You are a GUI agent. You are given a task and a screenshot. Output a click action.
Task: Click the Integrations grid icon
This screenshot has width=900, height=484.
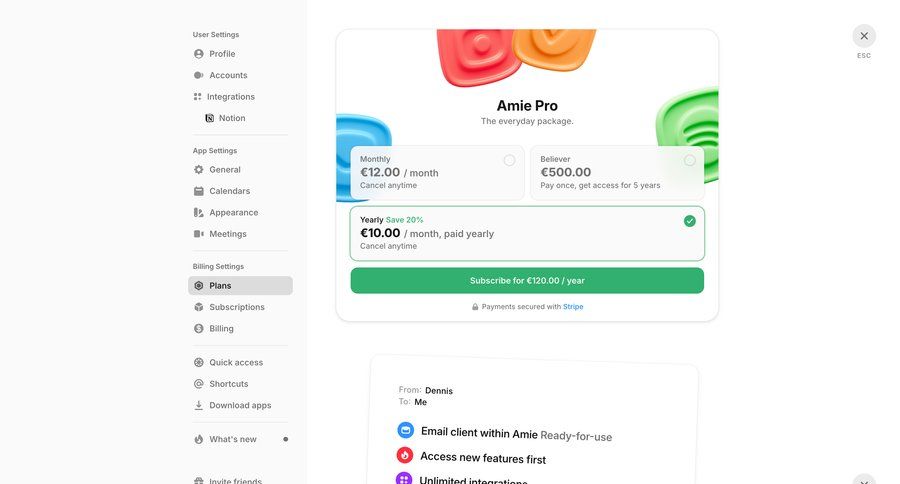coord(198,97)
